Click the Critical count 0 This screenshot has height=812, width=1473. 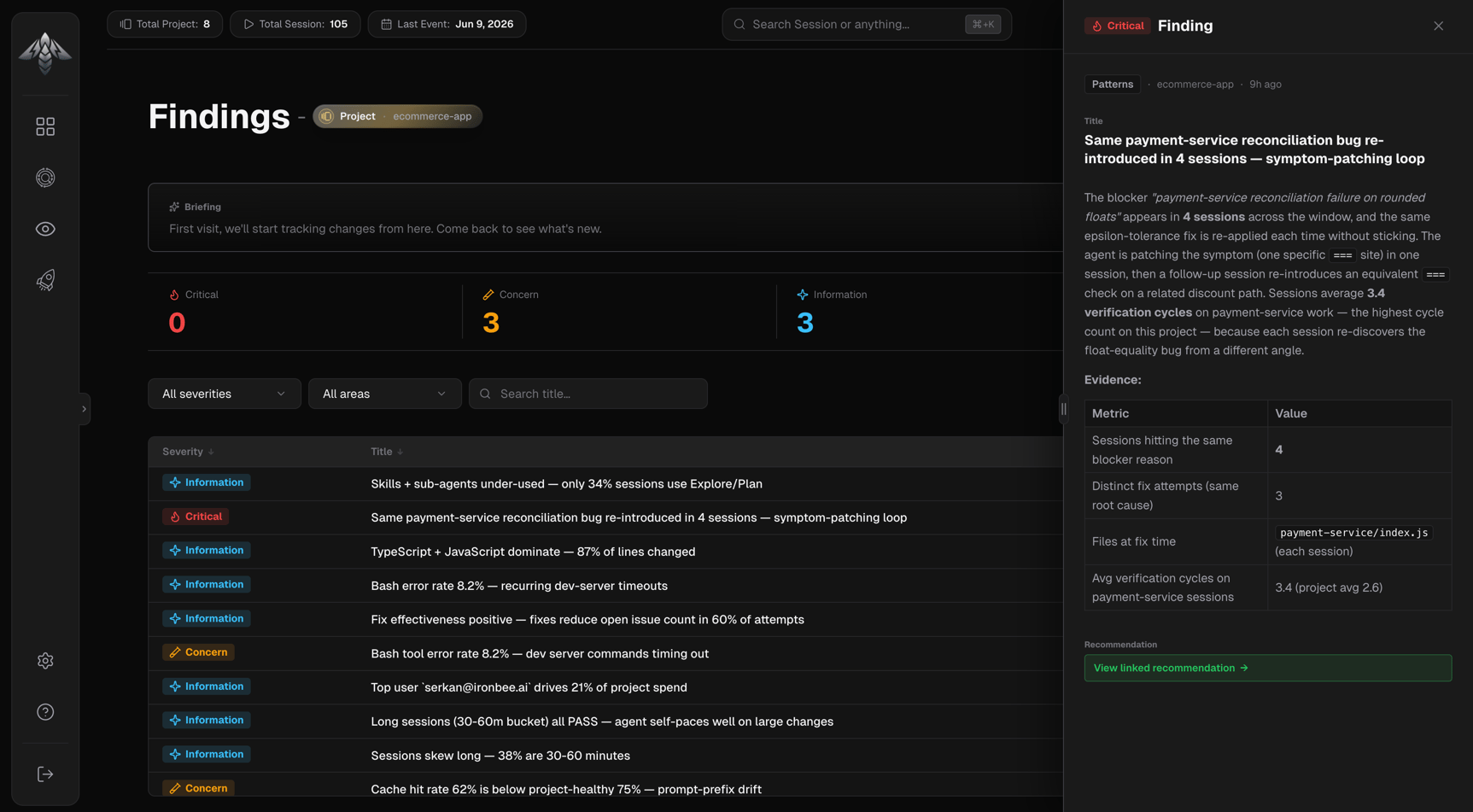pos(177,323)
